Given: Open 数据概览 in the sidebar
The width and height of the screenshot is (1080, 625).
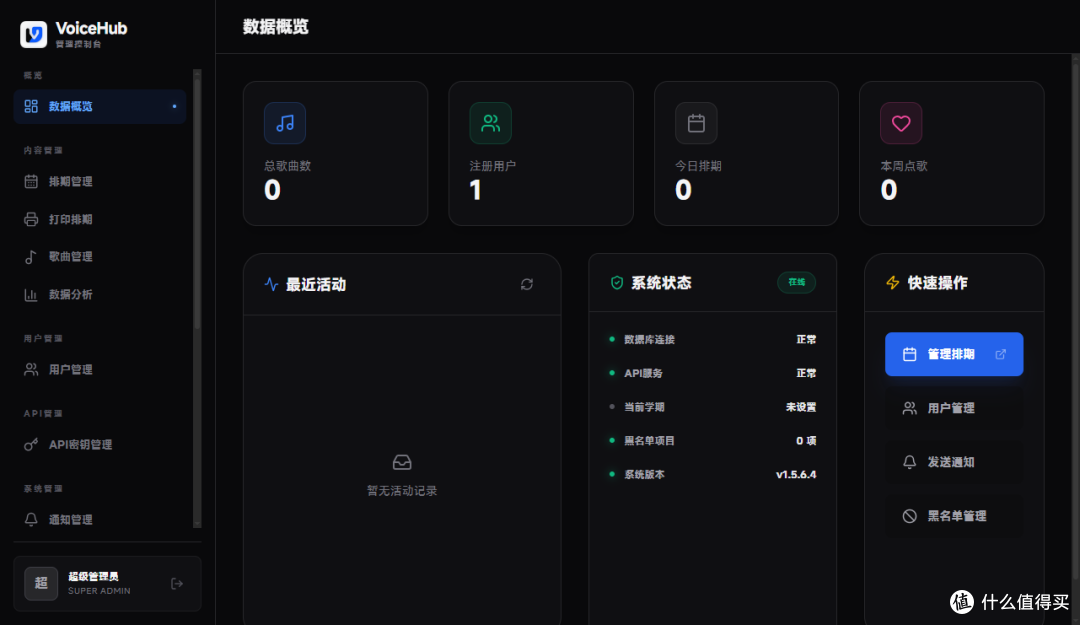Looking at the screenshot, I should (100, 106).
